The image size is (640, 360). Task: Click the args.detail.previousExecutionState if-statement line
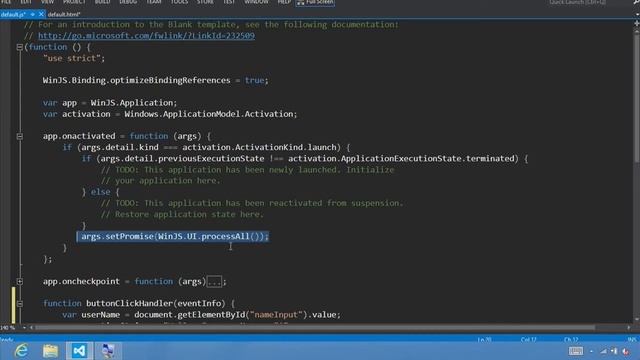[x=305, y=158]
